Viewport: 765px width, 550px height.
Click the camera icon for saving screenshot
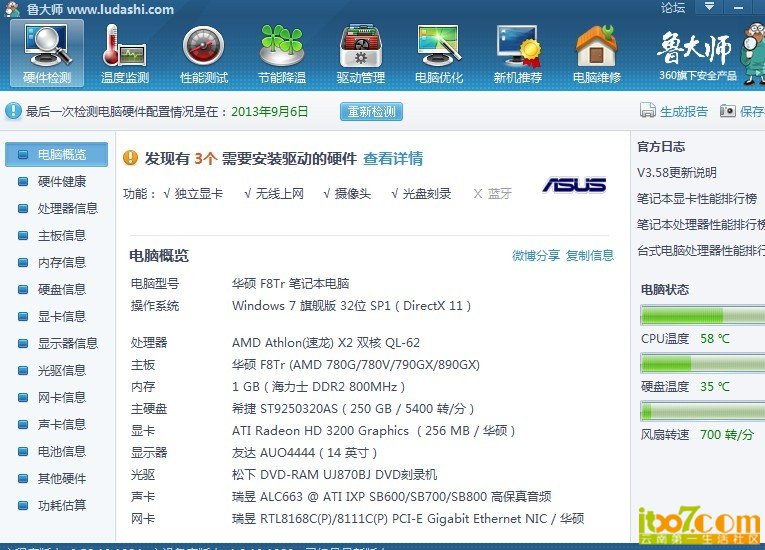[727, 111]
